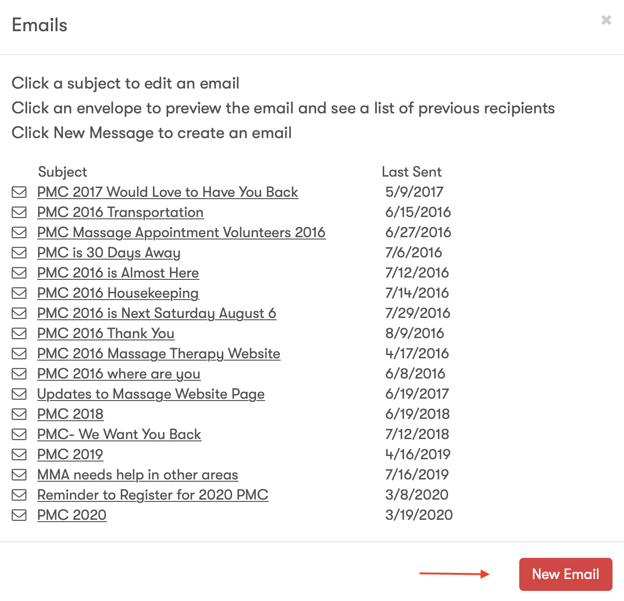This screenshot has width=624, height=601.
Task: Preview the PMC 2020 email envelope
Action: [19, 515]
